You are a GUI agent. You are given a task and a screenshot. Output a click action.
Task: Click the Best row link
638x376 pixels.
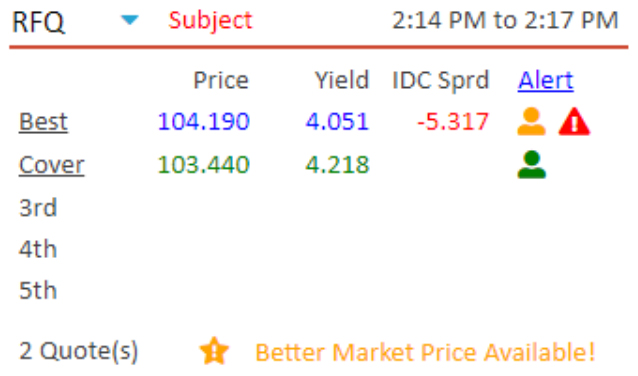click(43, 121)
